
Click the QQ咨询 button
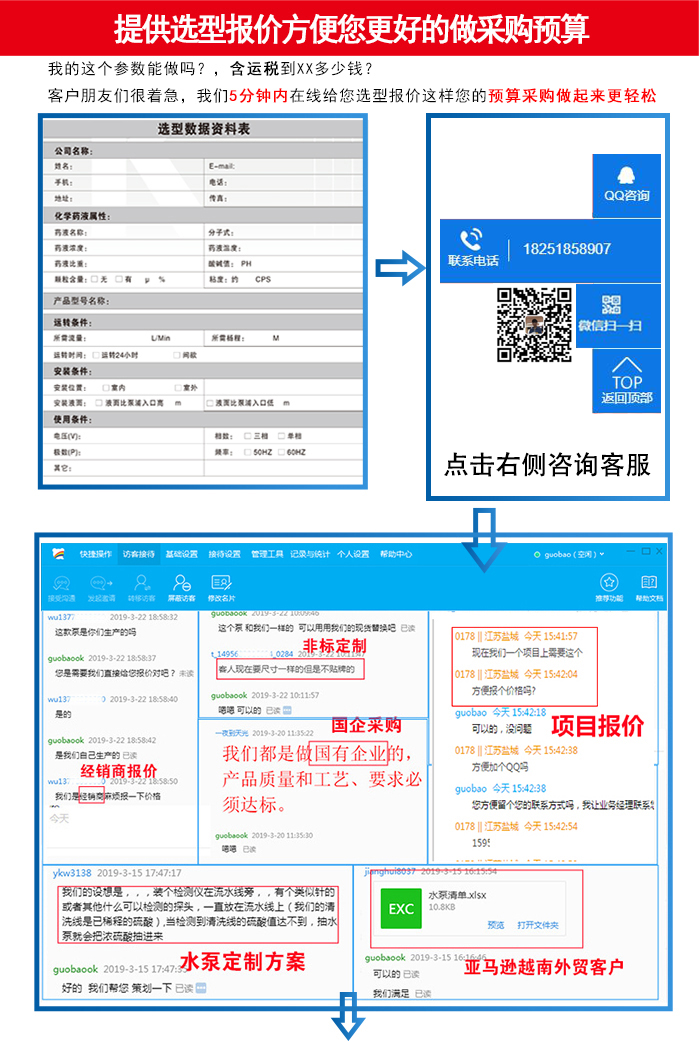626,186
